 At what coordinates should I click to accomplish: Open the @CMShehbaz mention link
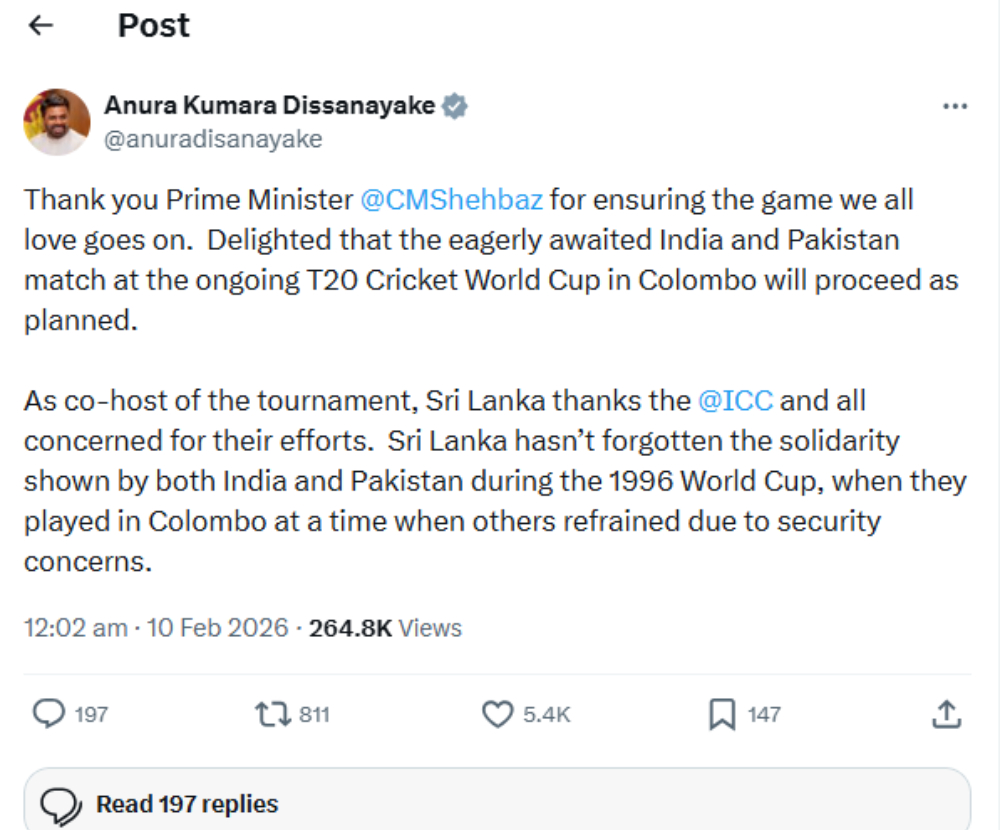pos(451,199)
